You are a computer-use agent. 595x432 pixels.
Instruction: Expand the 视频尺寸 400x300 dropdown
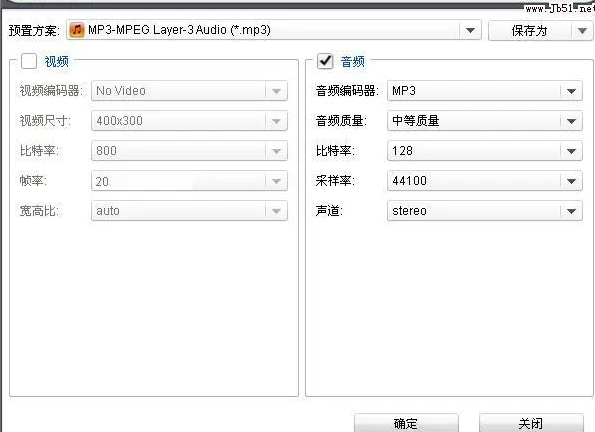pos(189,121)
